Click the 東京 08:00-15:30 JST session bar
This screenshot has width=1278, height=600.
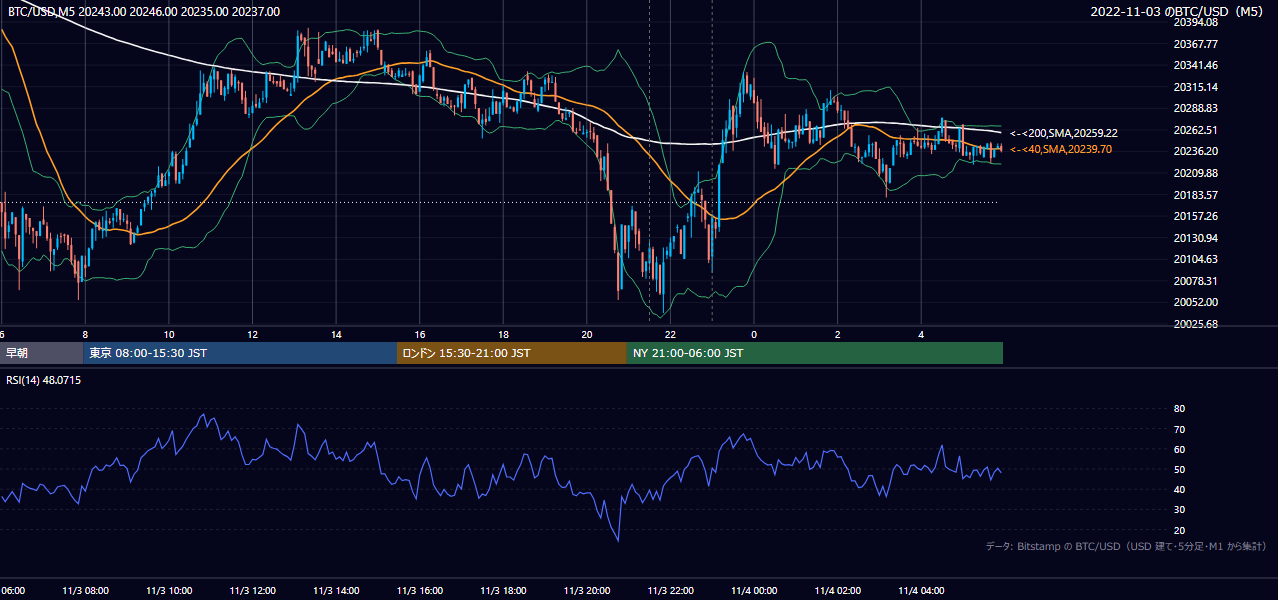240,353
